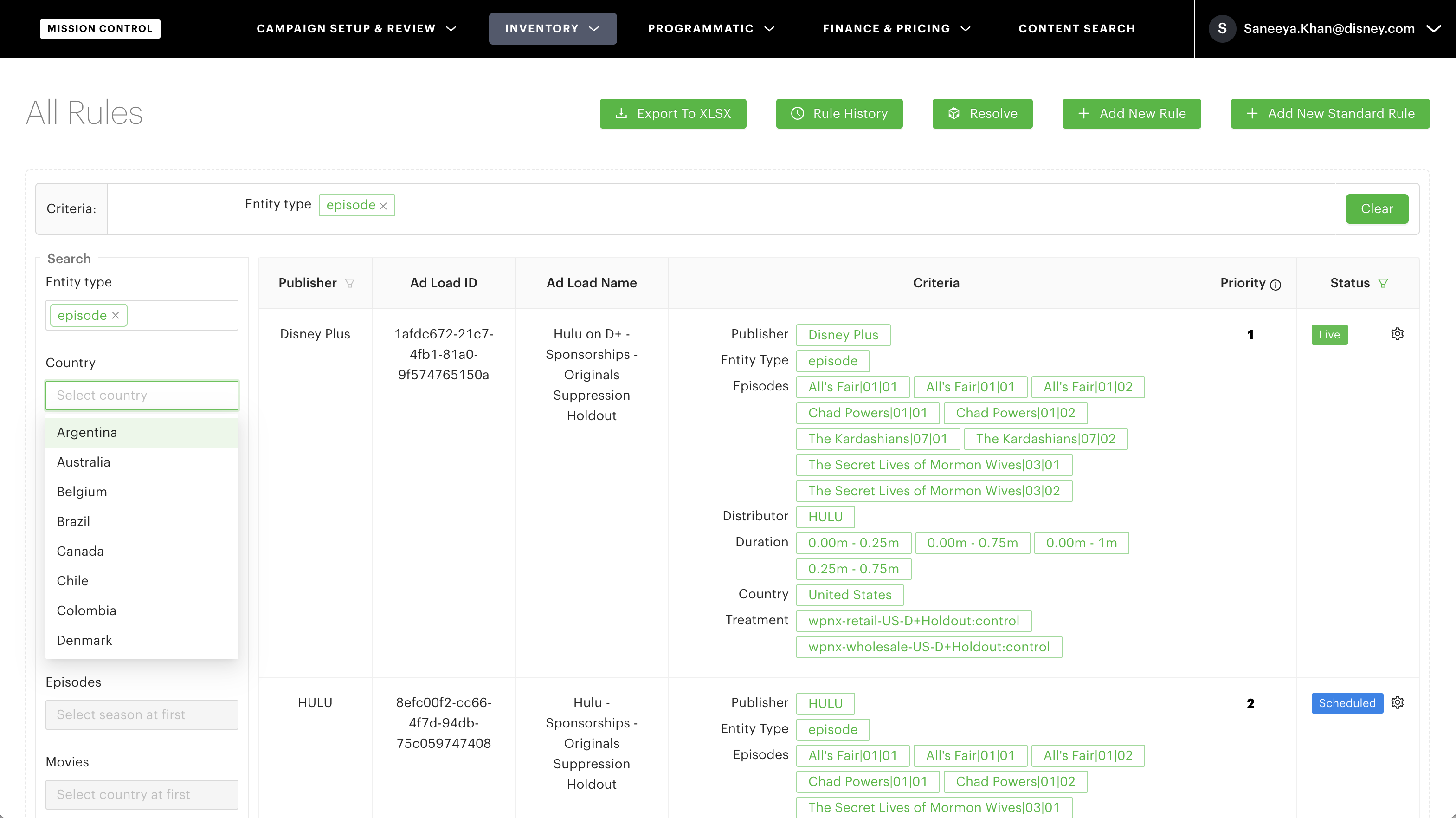Image resolution: width=1456 pixels, height=818 pixels.
Task: Click the HULU publisher cell in second row
Action: tap(315, 702)
